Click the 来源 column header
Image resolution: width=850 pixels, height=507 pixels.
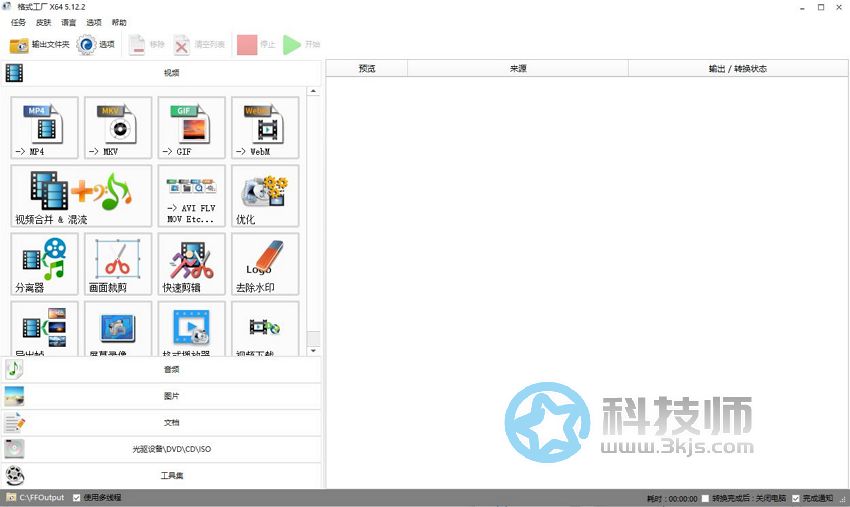[x=518, y=68]
